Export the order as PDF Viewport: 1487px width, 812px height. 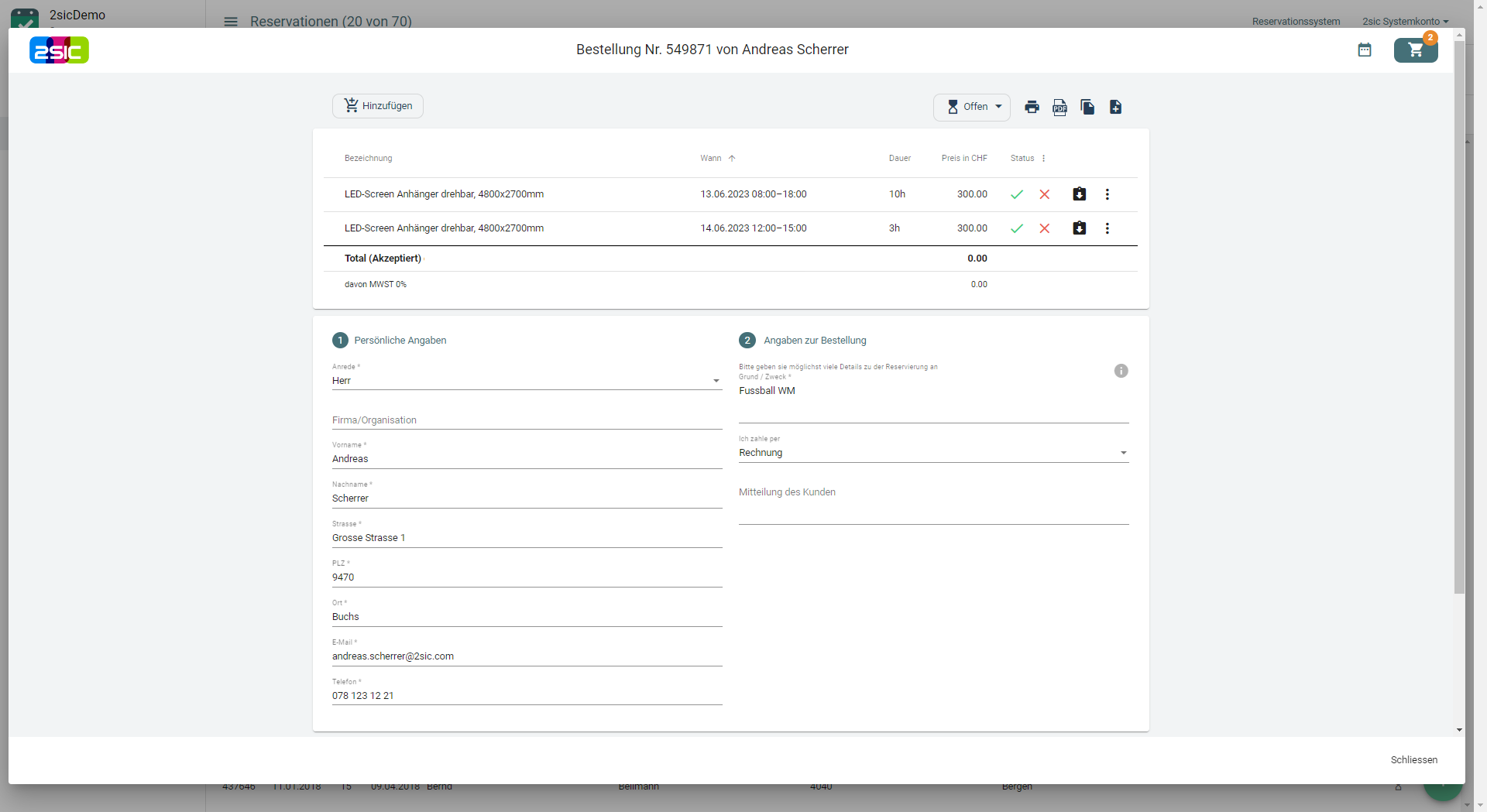coord(1059,107)
